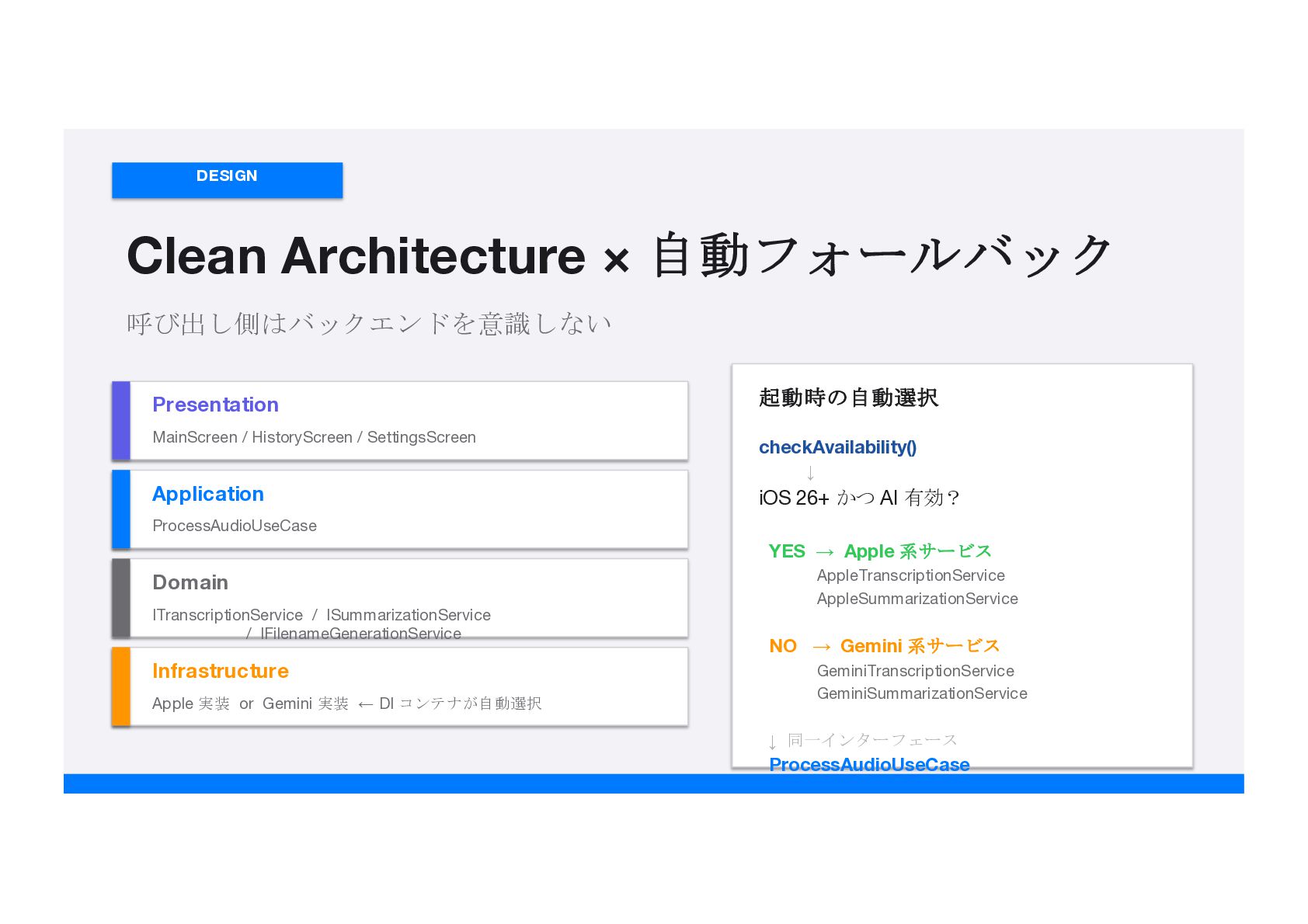The height and width of the screenshot is (924, 1308).
Task: Click the Presentation layer heading
Action: tap(215, 405)
